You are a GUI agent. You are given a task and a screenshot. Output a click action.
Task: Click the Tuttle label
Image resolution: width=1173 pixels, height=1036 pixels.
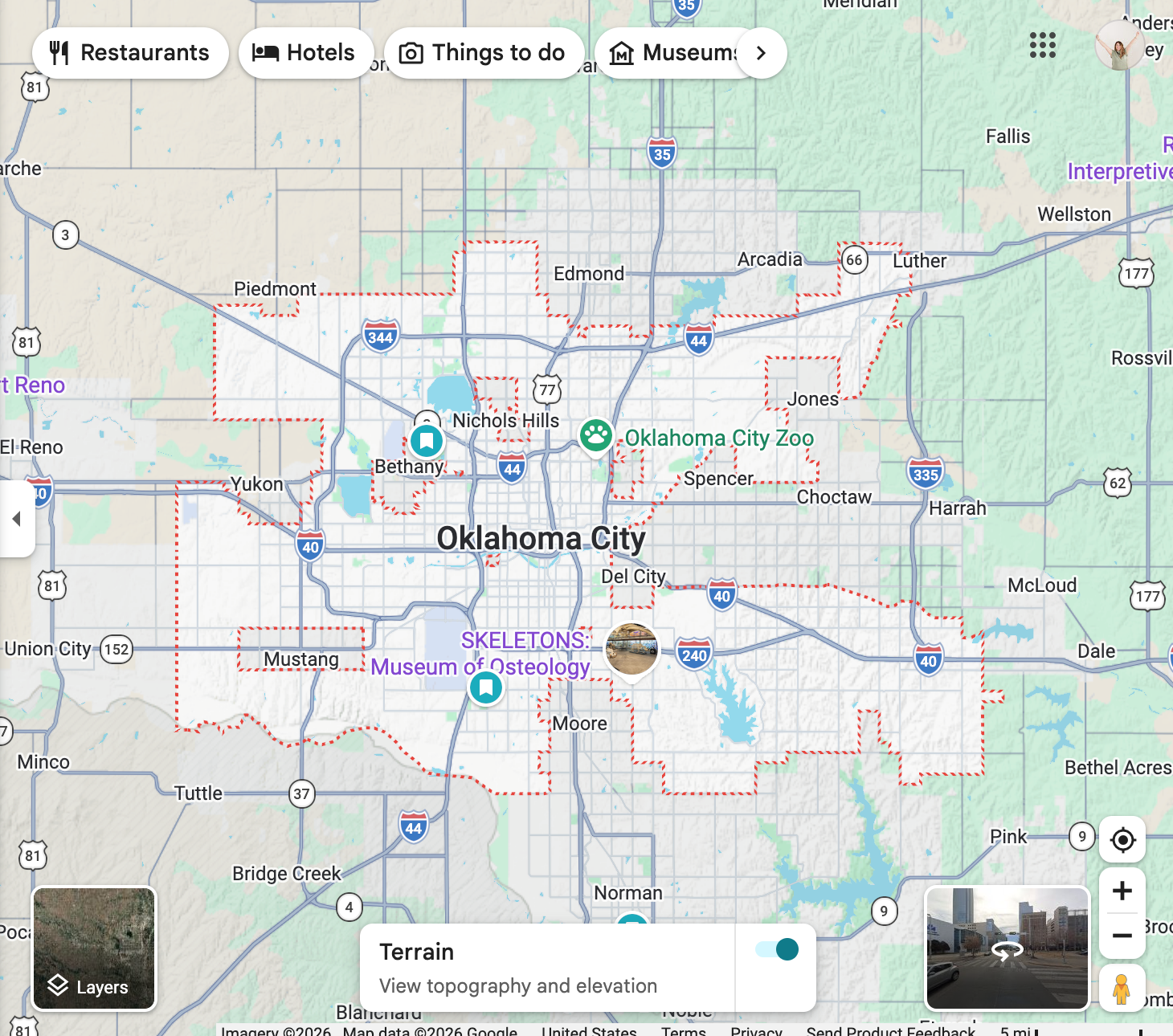(x=198, y=793)
